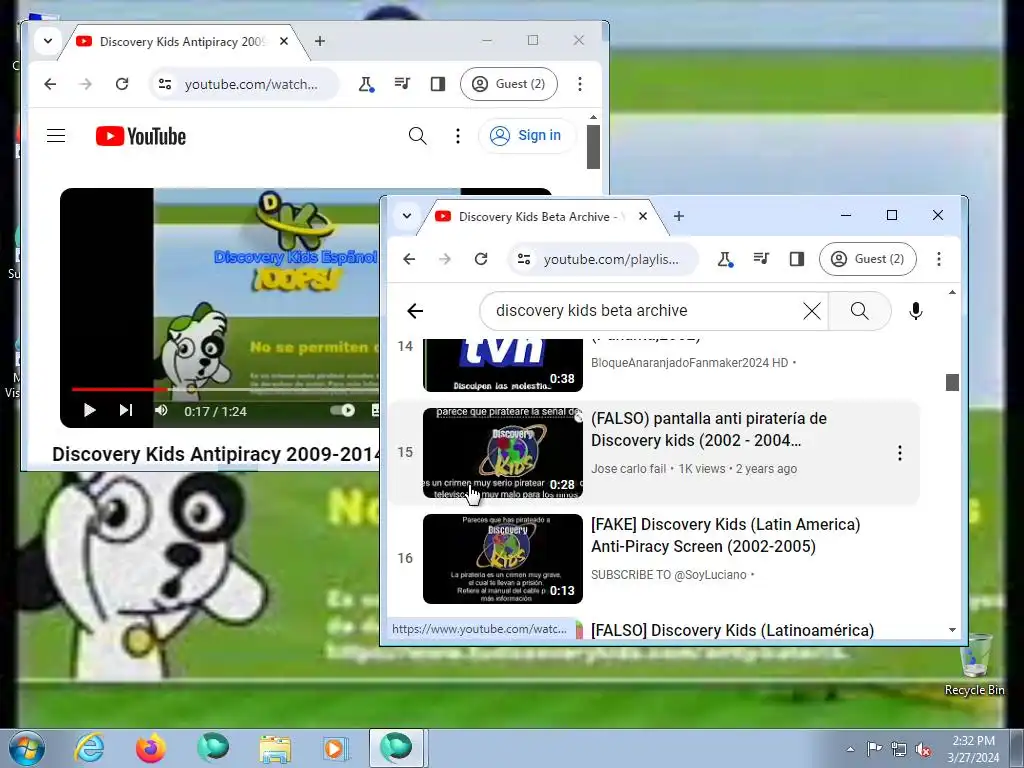
Task: Clear the YouTube search text with X
Action: [x=812, y=311]
